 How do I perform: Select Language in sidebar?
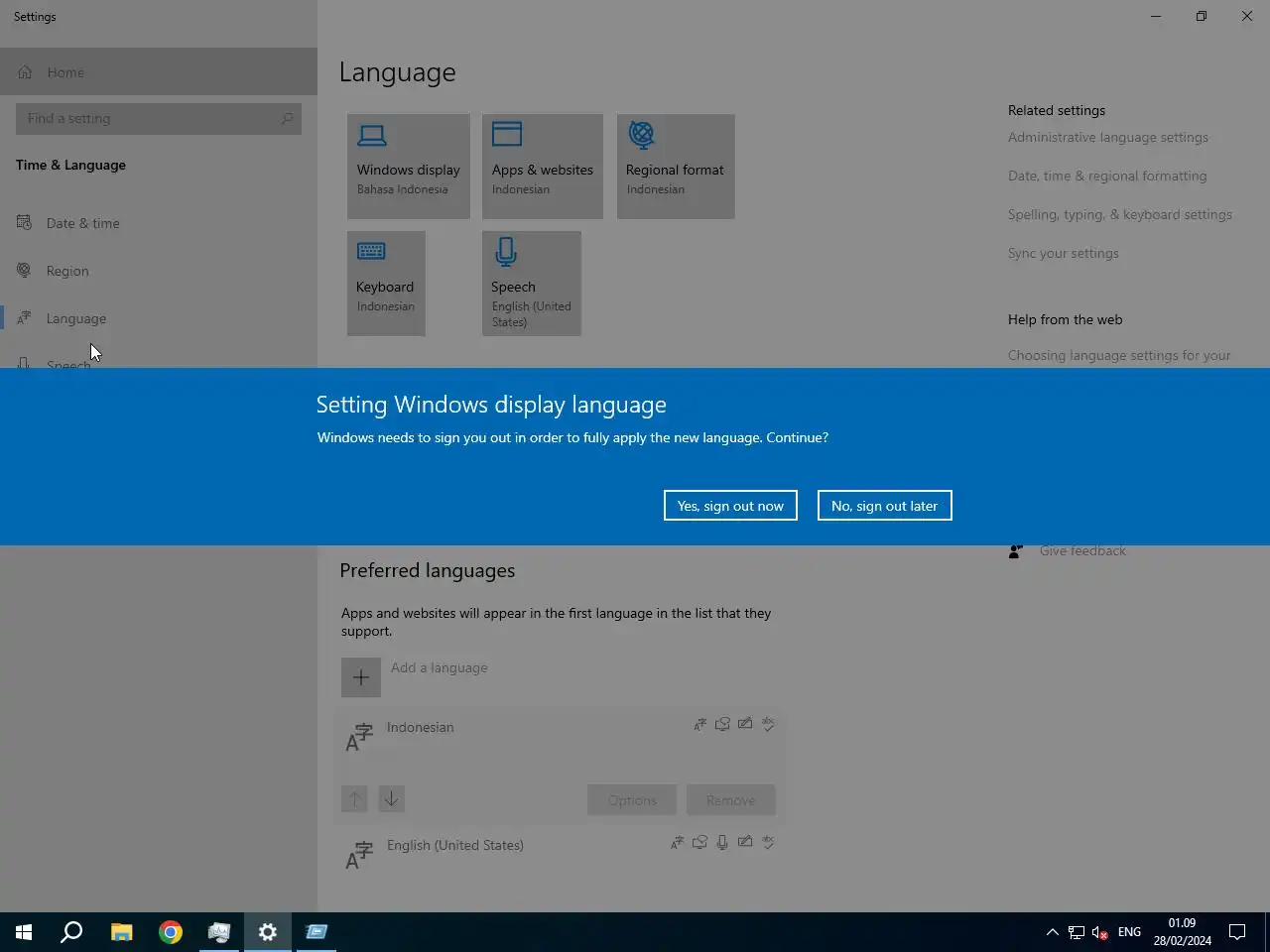[x=159, y=318]
